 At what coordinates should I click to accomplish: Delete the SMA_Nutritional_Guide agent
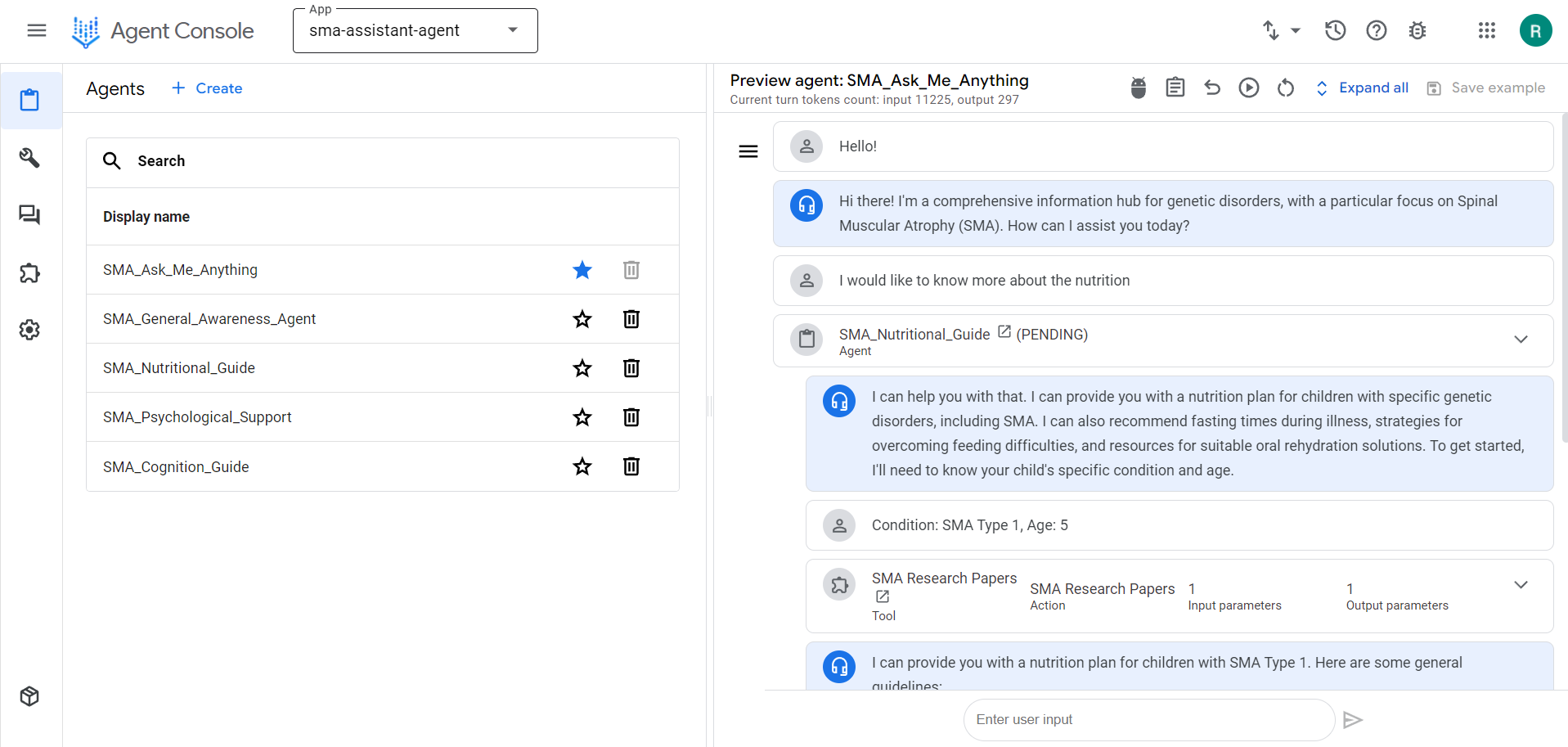(631, 368)
